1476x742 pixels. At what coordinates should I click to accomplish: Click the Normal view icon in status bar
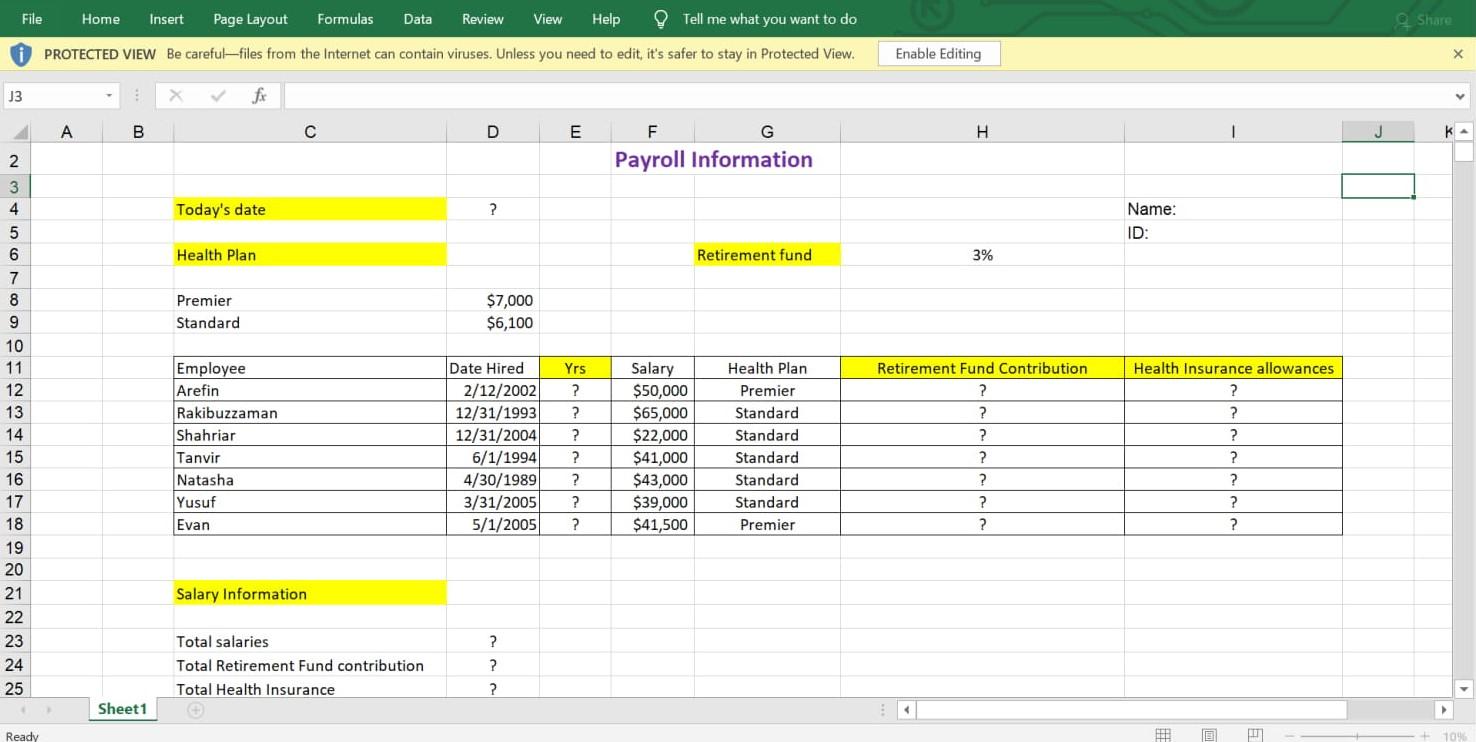point(1163,733)
